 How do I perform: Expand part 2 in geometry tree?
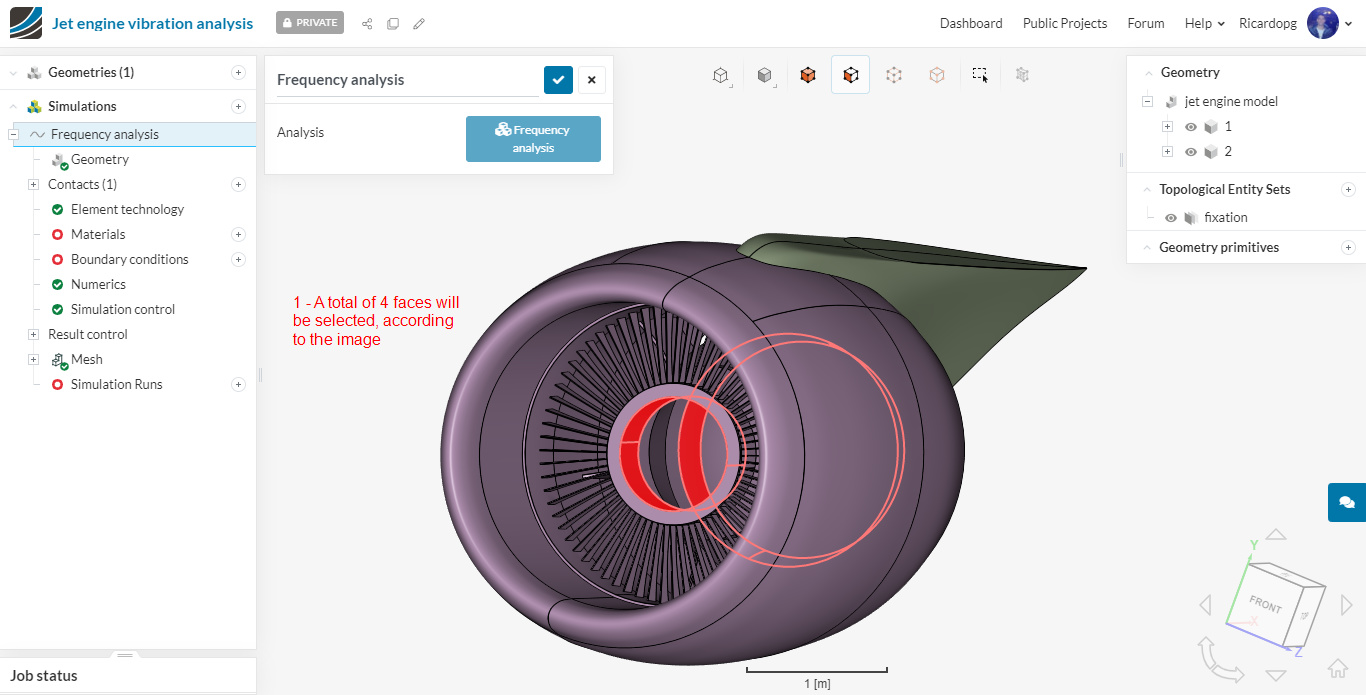[1167, 152]
